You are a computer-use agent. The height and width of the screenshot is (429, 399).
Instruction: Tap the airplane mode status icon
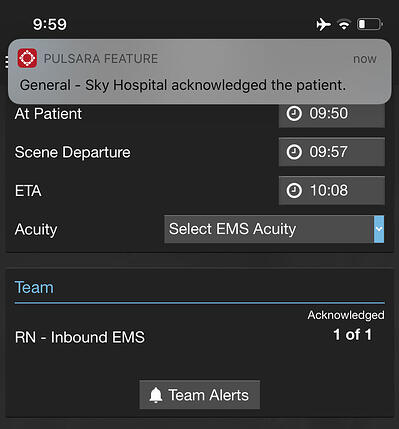(323, 25)
